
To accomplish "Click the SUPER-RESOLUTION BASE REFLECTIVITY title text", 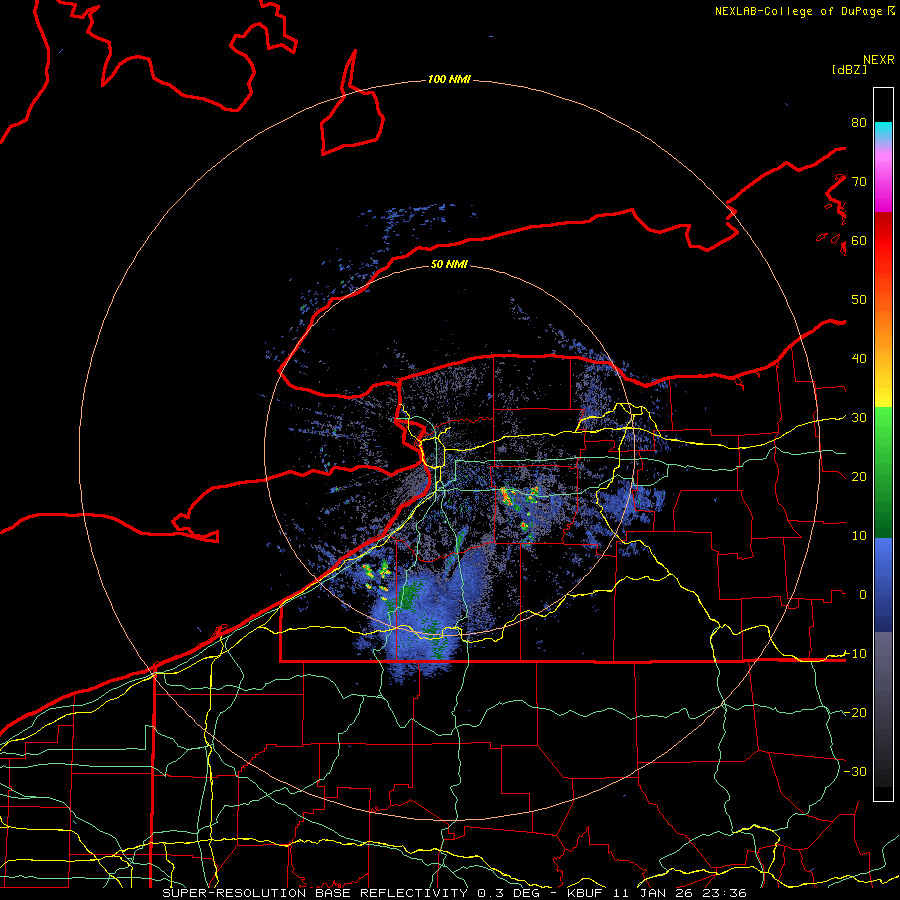I will pyautogui.click(x=314, y=893).
